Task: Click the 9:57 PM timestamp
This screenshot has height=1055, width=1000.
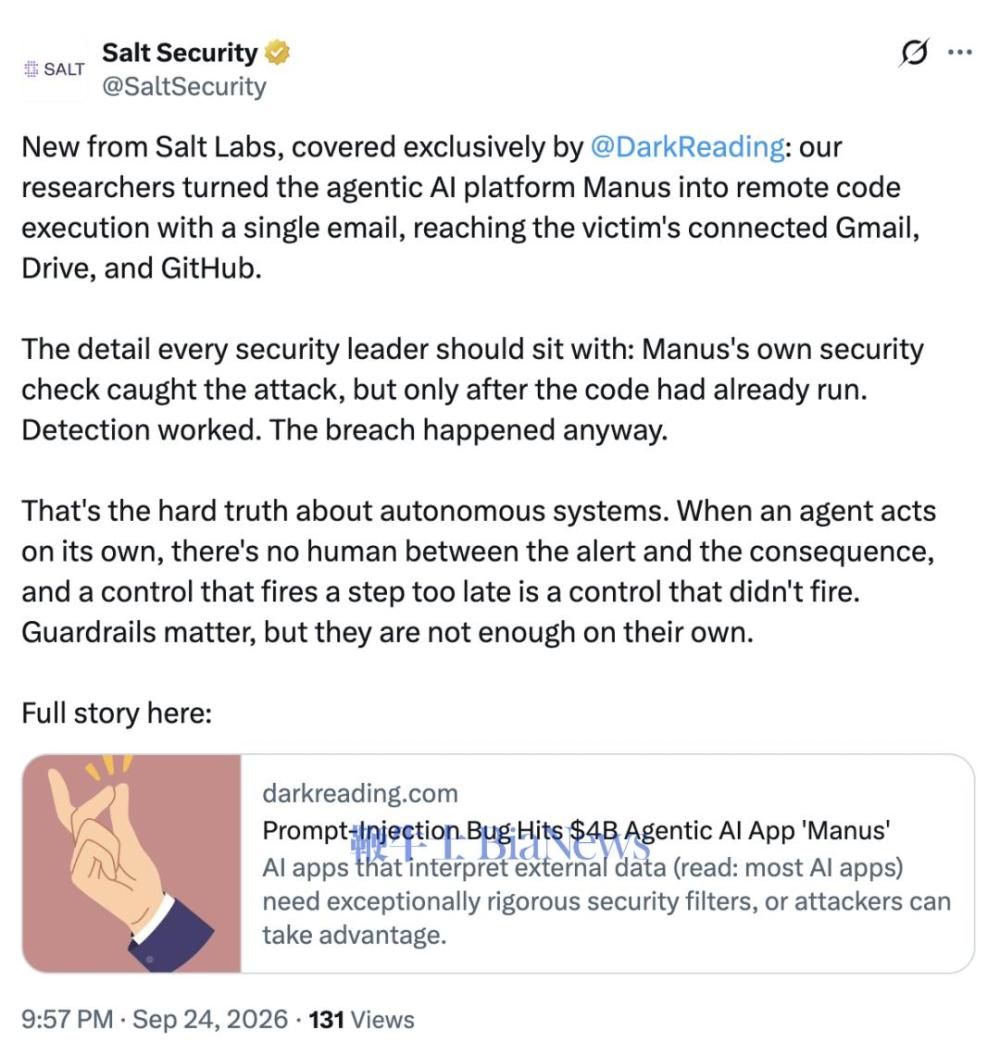Action: (67, 1019)
